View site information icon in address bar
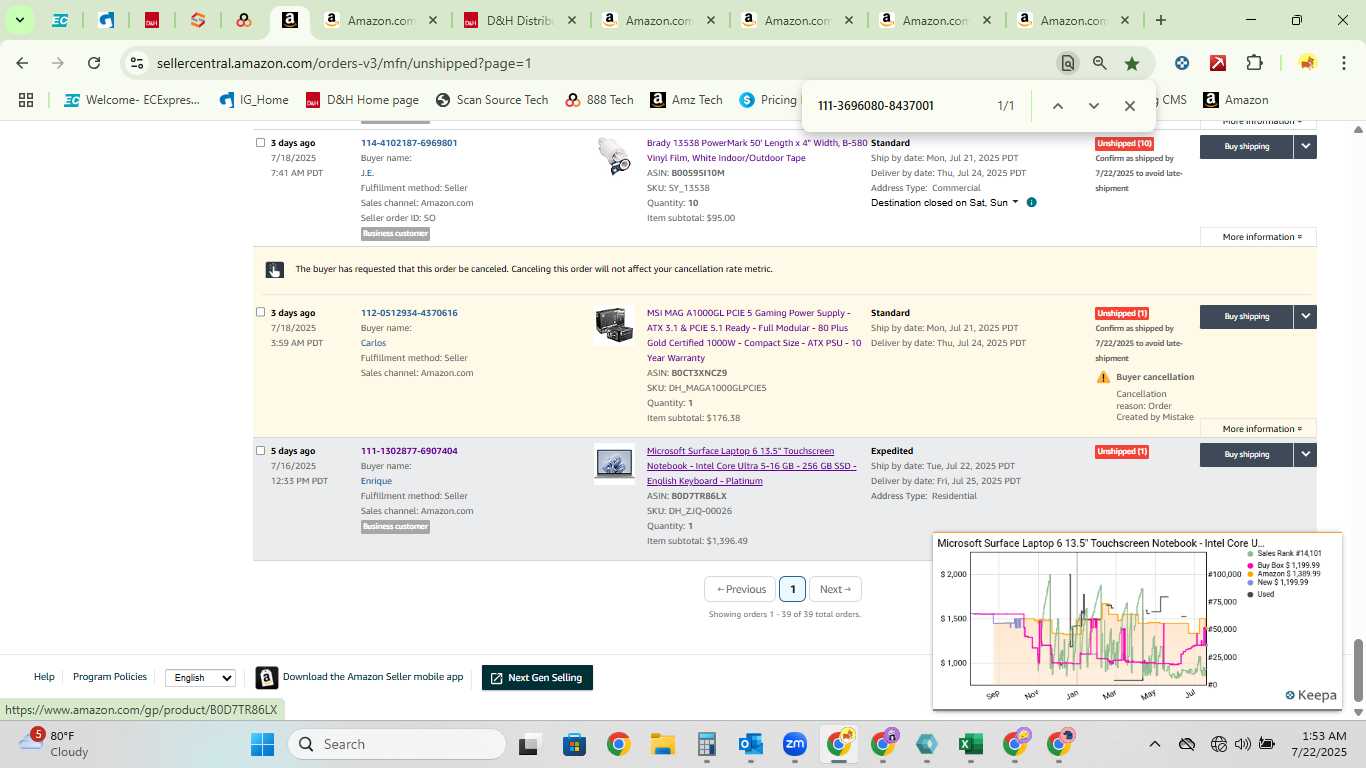Image resolution: width=1366 pixels, height=768 pixels. pos(137,63)
